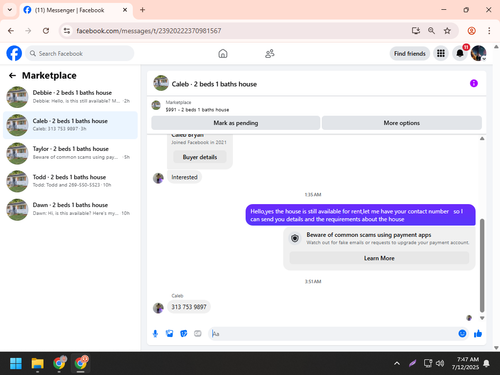This screenshot has width=500, height=375.
Task: Open Chrome three-dot menu
Action: tap(489, 31)
